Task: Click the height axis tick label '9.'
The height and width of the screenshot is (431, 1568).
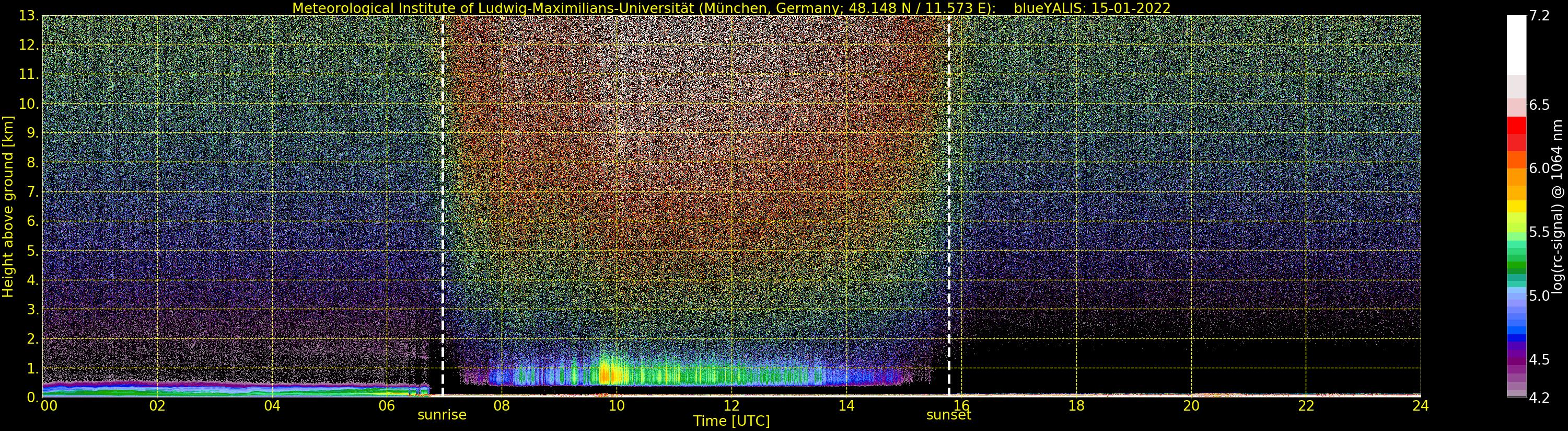Action: coord(33,133)
